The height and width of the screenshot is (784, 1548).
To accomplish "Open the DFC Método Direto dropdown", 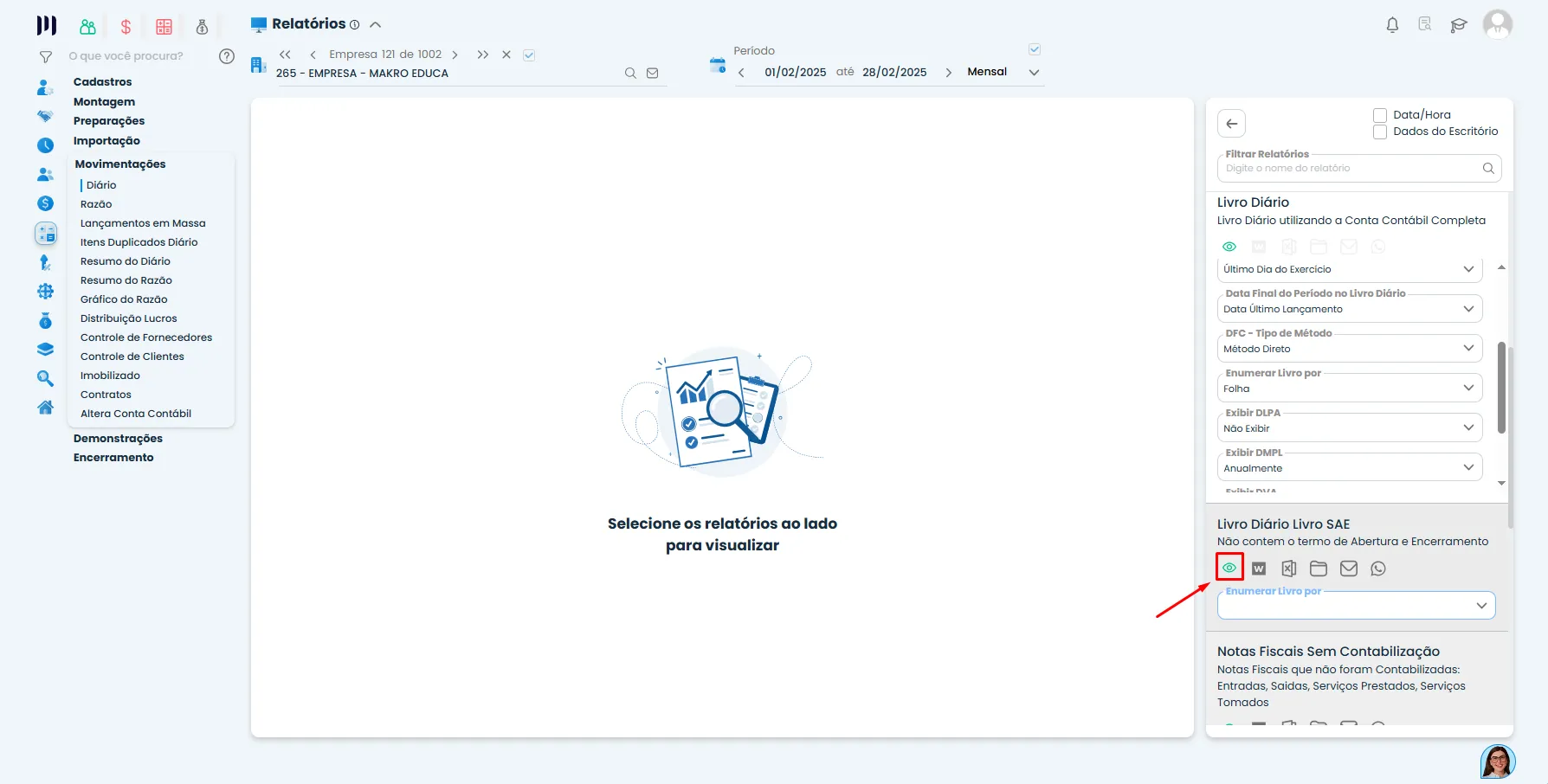I will (x=1350, y=349).
